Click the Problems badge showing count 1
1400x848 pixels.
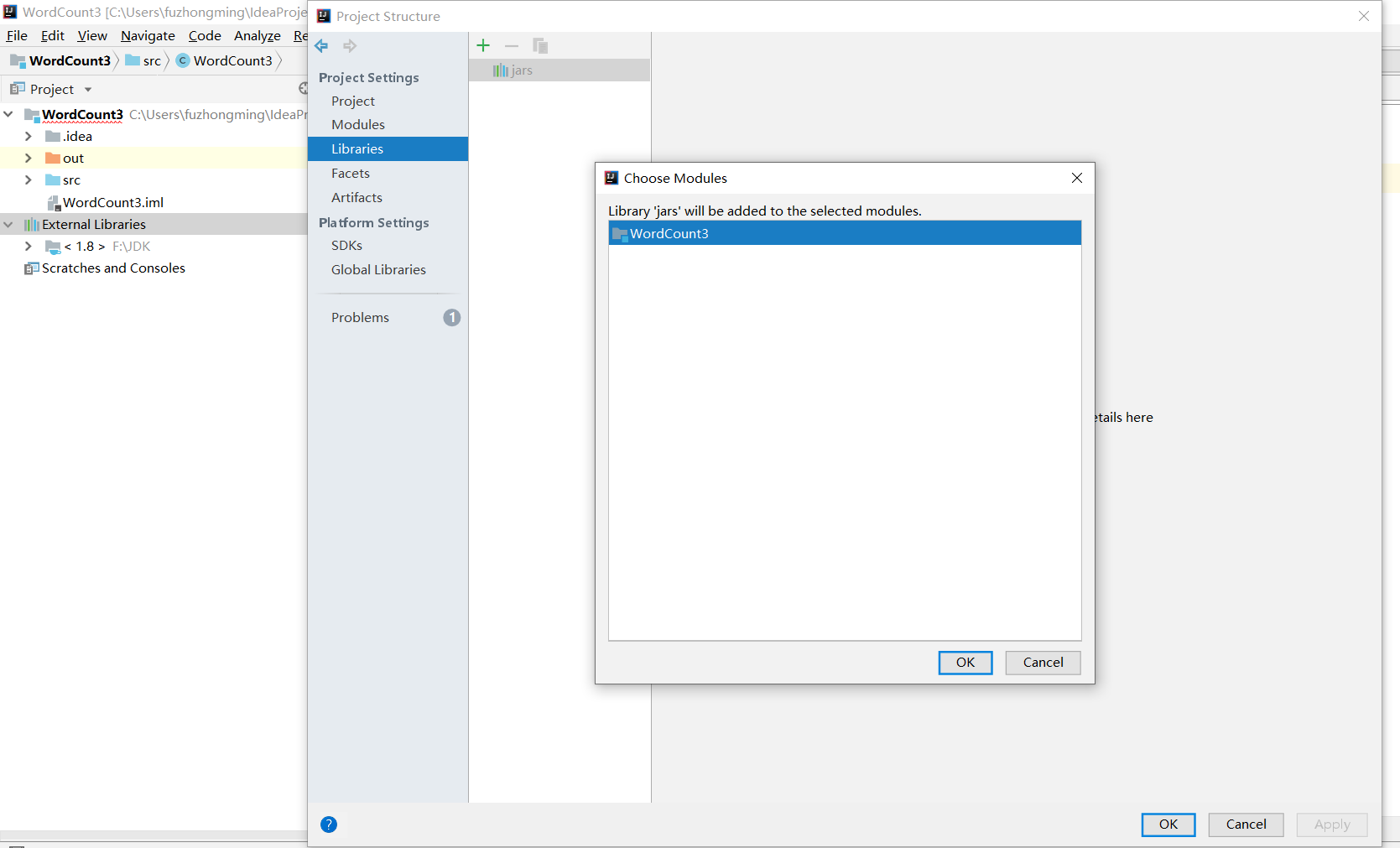click(452, 317)
